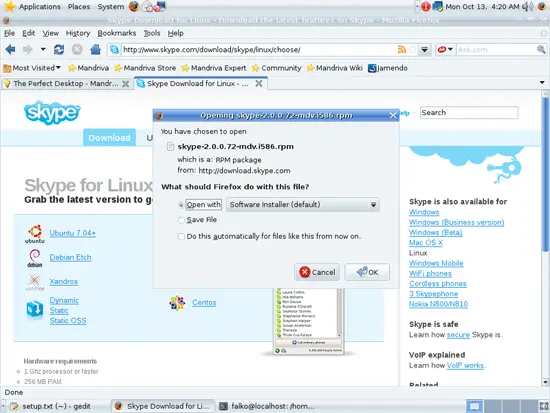Open the list all tabs dropdown arrow
The height and width of the screenshot is (413, 550).
click(542, 83)
